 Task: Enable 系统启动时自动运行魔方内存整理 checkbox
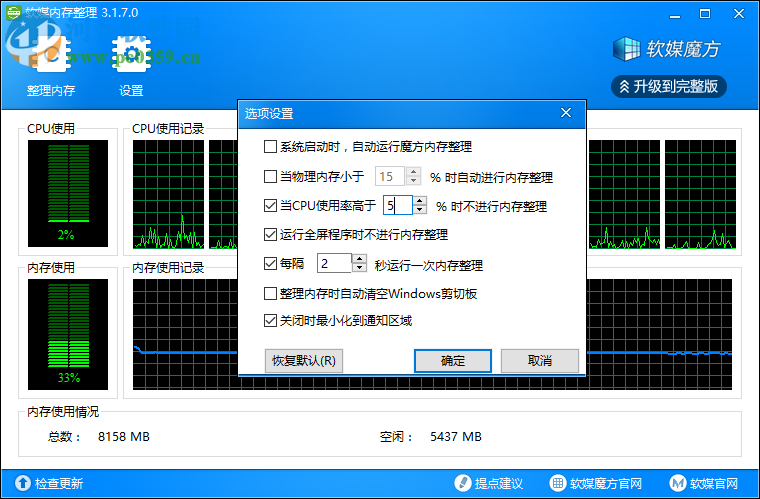click(x=270, y=146)
